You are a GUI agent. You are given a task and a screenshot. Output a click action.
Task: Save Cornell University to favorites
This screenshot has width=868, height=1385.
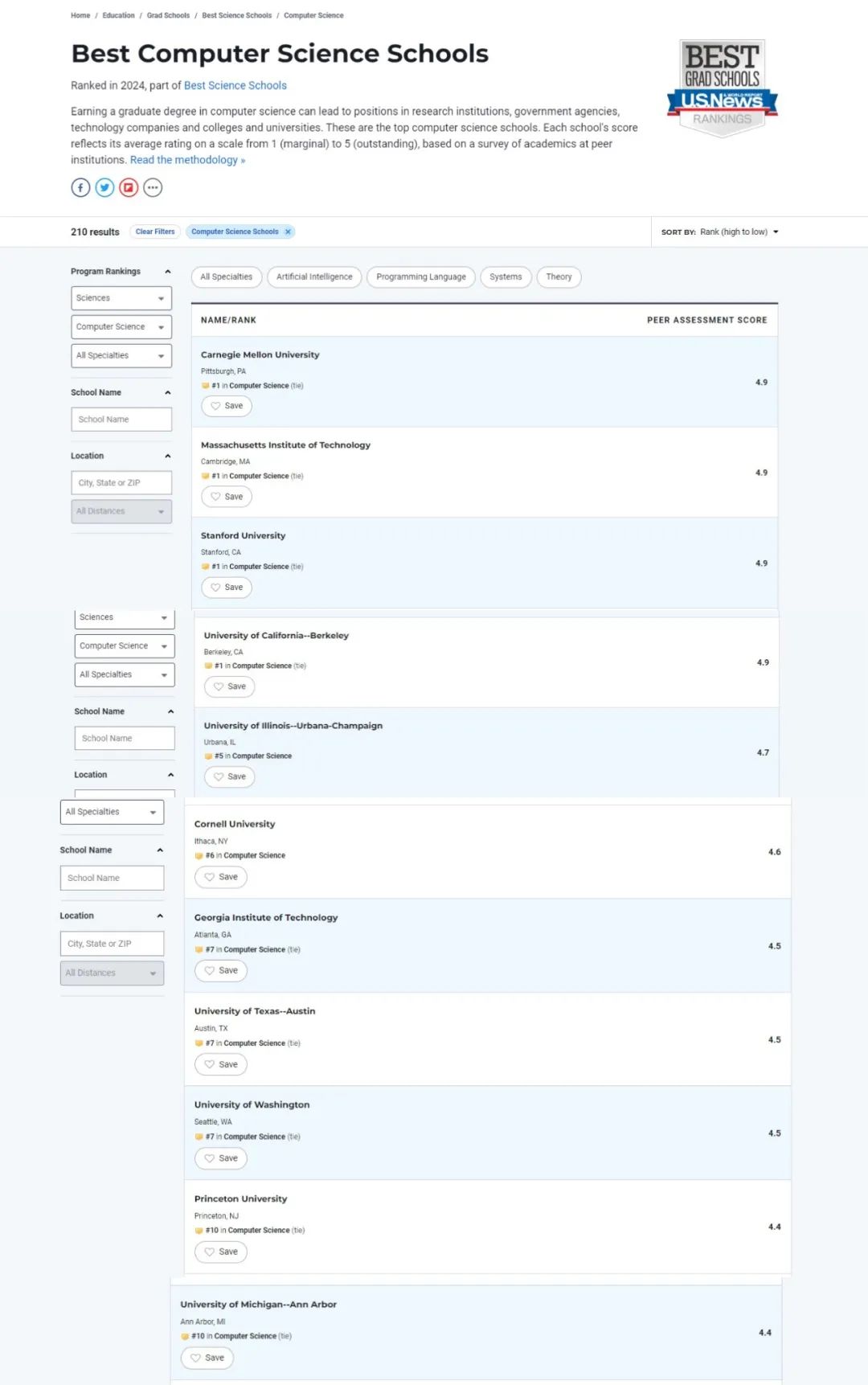coord(221,877)
